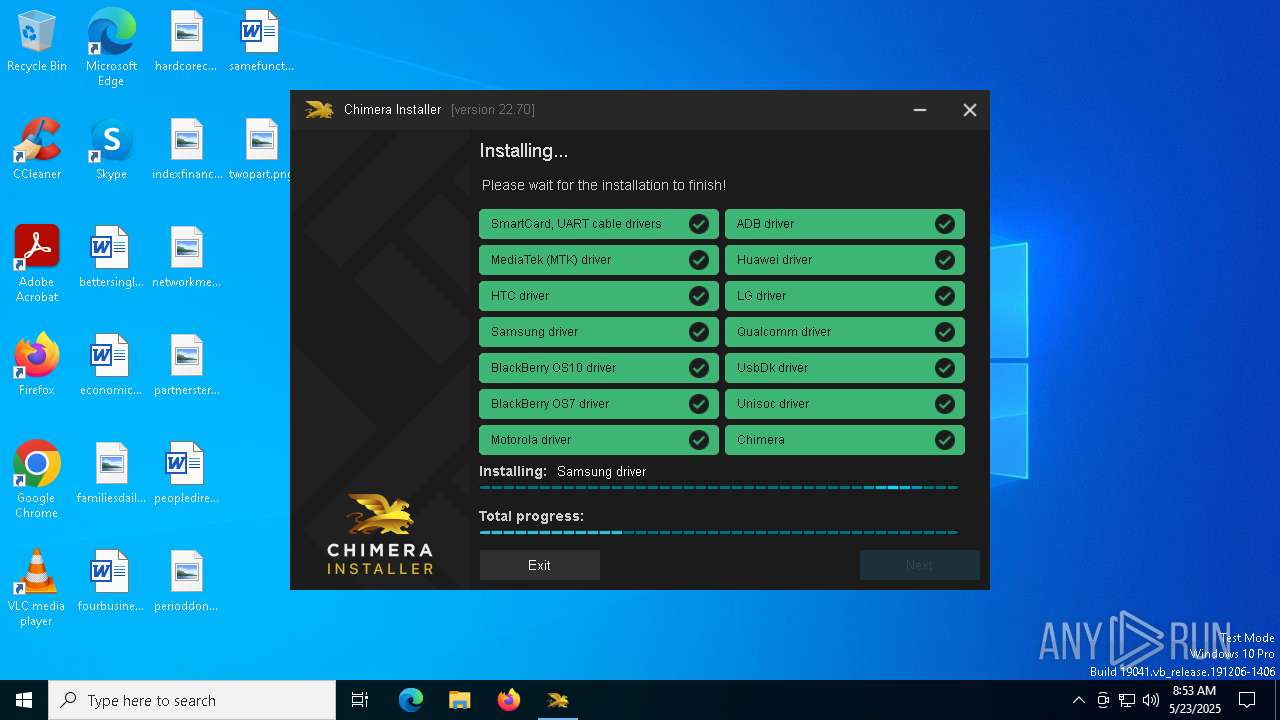Select the Skype desktop shortcut
The width and height of the screenshot is (1280, 720).
(111, 149)
